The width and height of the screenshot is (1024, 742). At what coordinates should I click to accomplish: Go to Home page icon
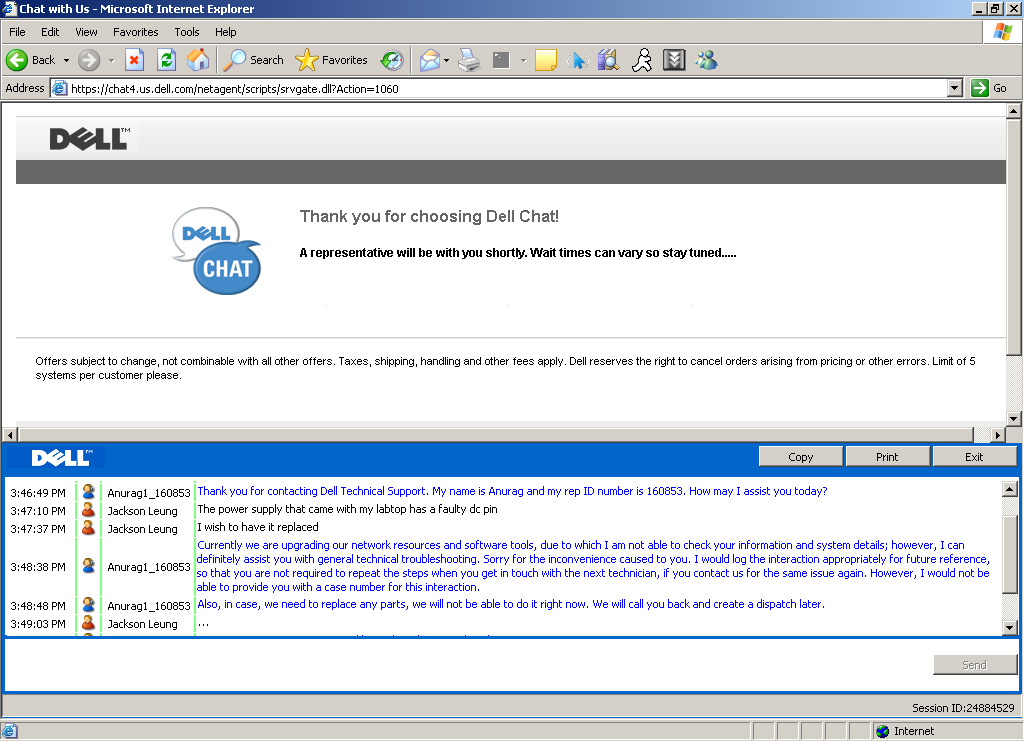coord(198,60)
